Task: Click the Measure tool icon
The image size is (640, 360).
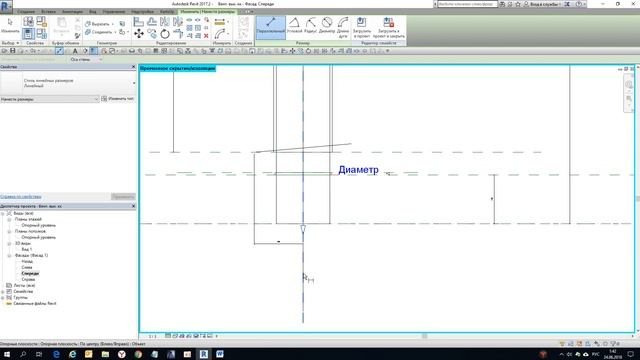Action: point(220,22)
